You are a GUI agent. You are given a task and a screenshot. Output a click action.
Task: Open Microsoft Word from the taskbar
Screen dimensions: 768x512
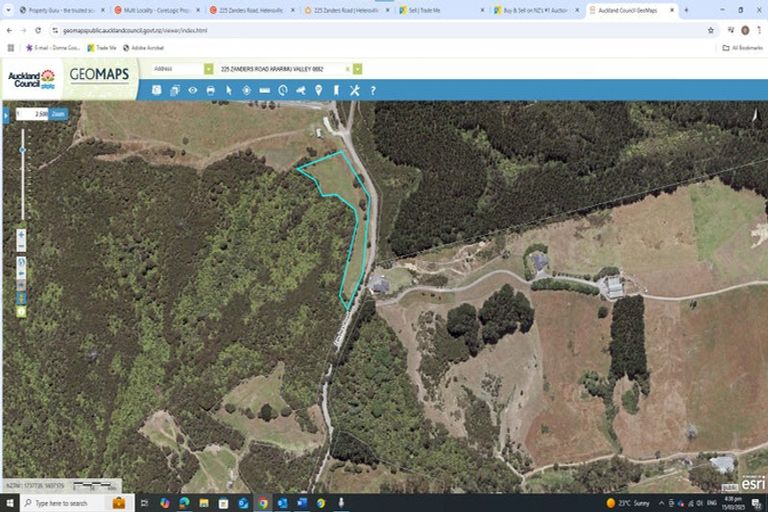click(302, 503)
